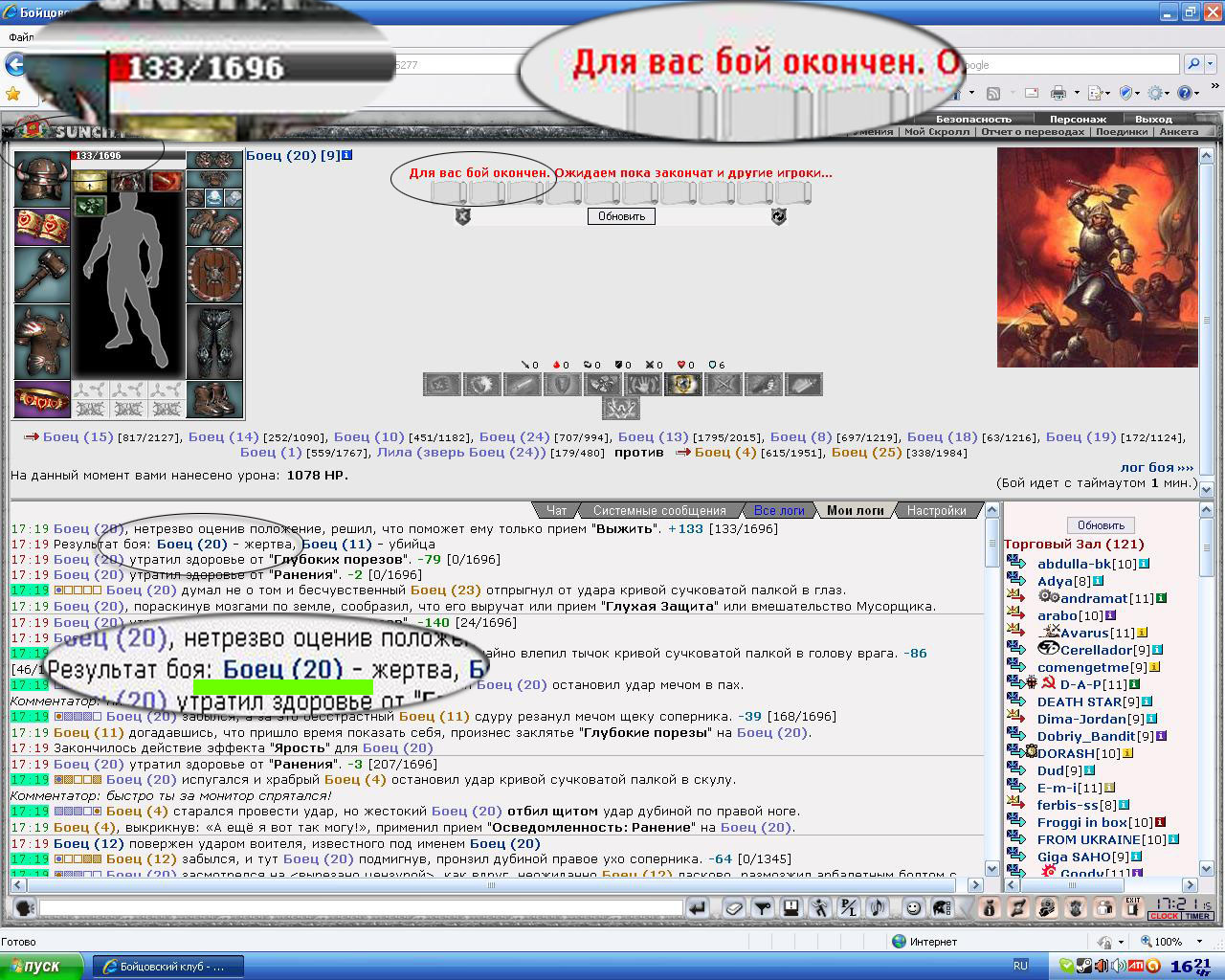This screenshot has width=1225, height=980.
Task: Click the printer icon in browser toolbar
Action: [1058, 93]
